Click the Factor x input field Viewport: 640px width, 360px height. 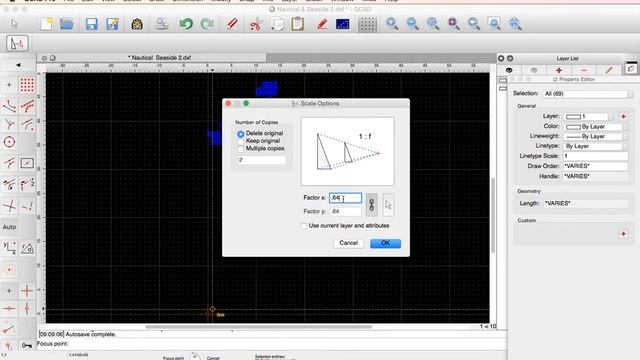345,198
